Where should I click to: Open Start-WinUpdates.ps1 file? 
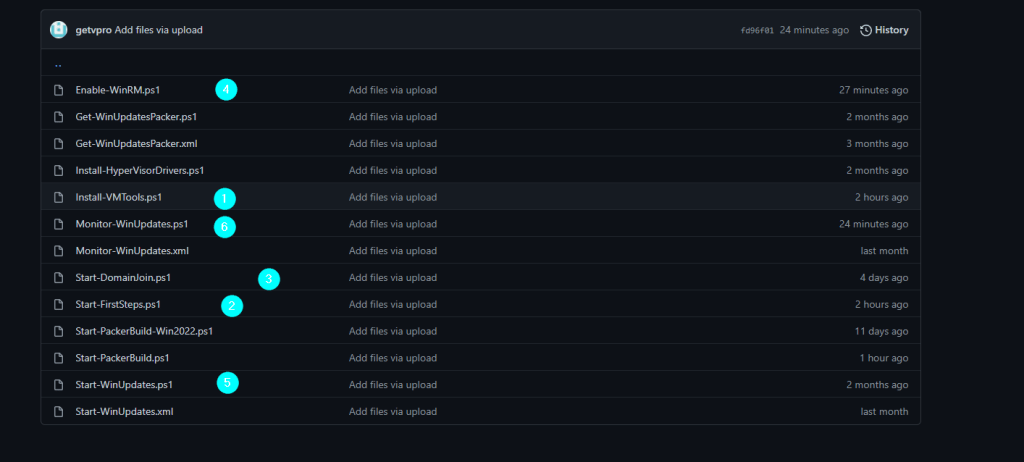point(124,384)
